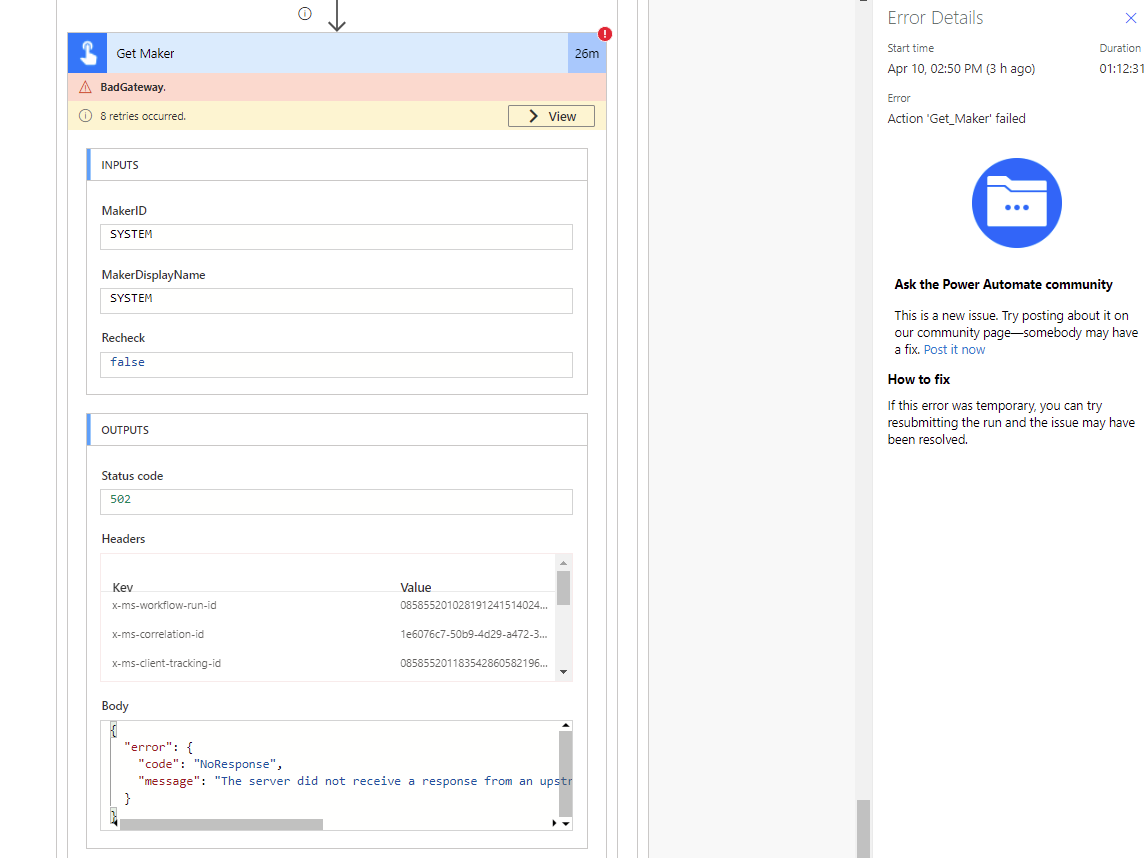Open retry details with the View button
The height and width of the screenshot is (858, 1148).
pyautogui.click(x=551, y=115)
